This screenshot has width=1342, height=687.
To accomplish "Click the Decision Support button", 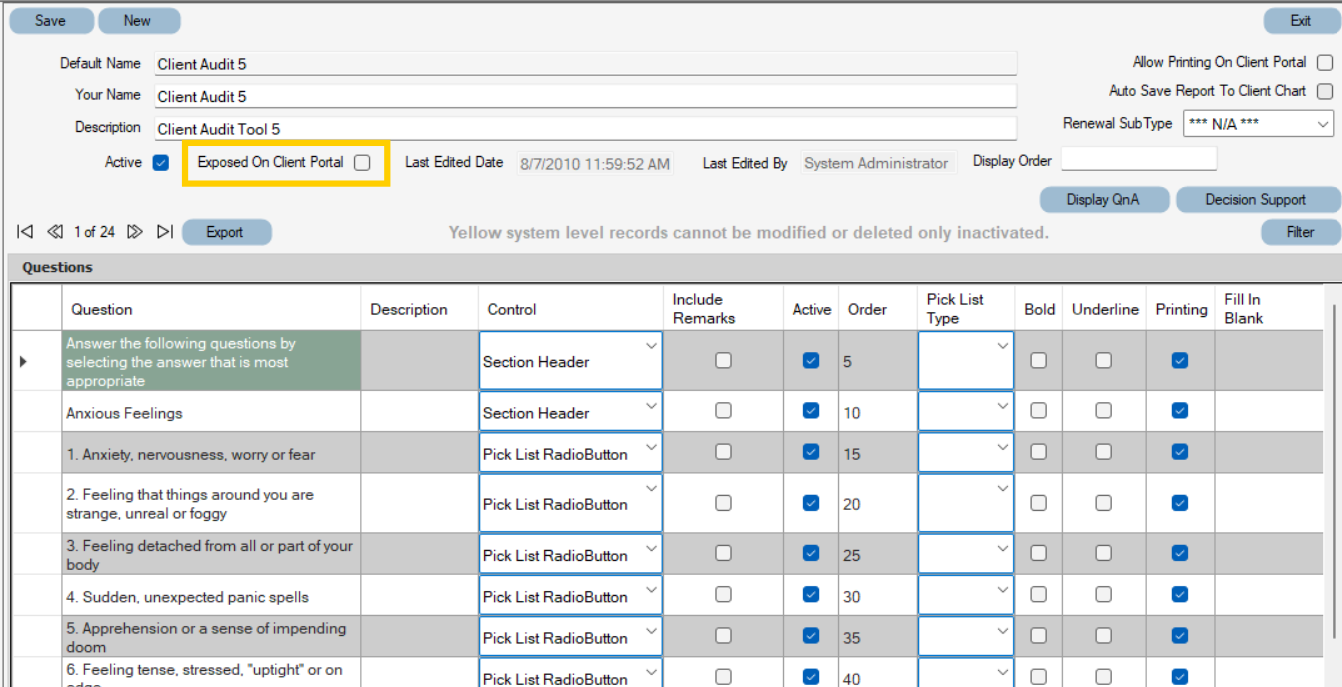I will coord(1258,199).
